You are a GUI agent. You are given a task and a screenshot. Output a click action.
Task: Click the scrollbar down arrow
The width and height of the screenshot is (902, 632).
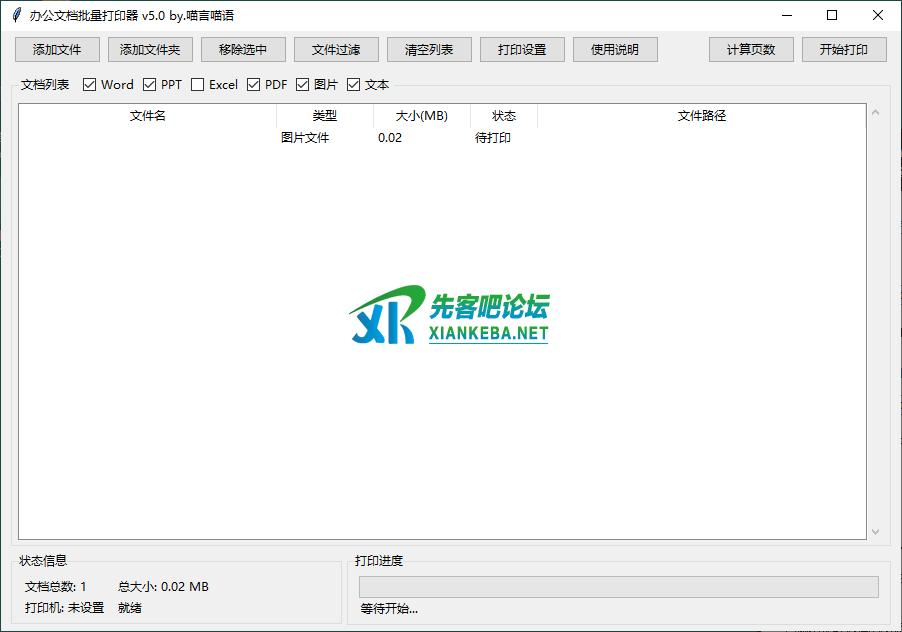click(x=876, y=532)
